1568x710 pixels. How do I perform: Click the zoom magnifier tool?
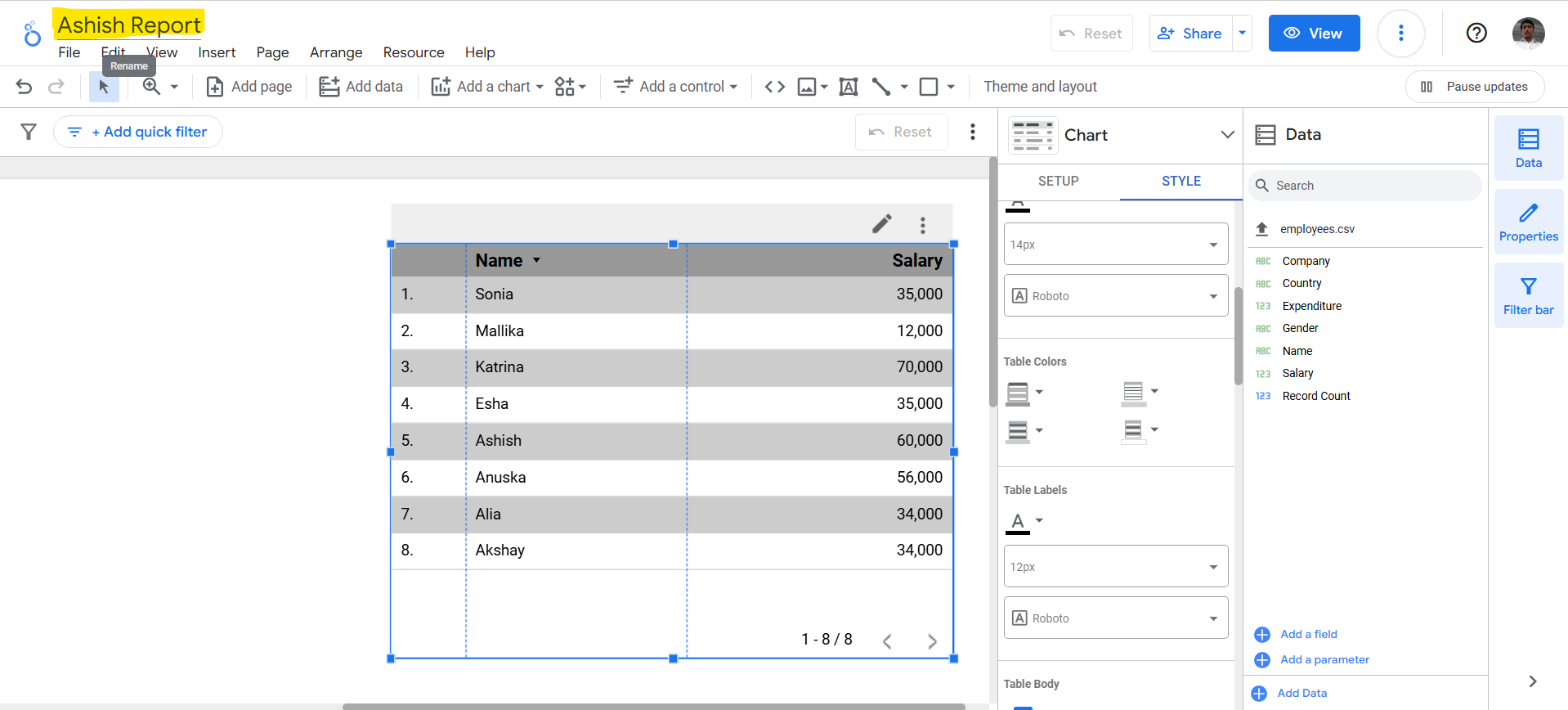click(152, 87)
